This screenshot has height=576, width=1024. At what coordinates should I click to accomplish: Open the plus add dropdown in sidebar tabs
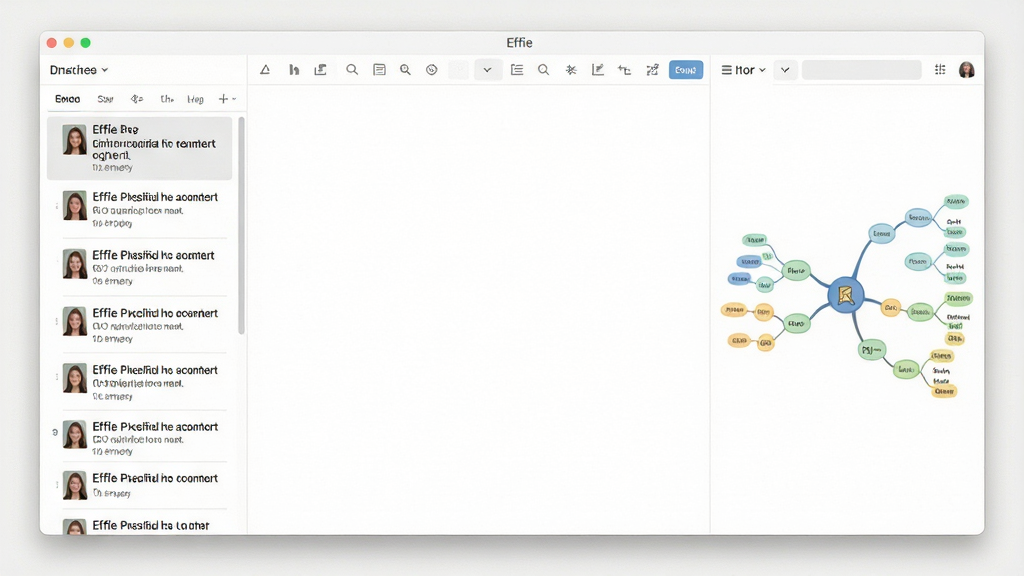[x=227, y=99]
